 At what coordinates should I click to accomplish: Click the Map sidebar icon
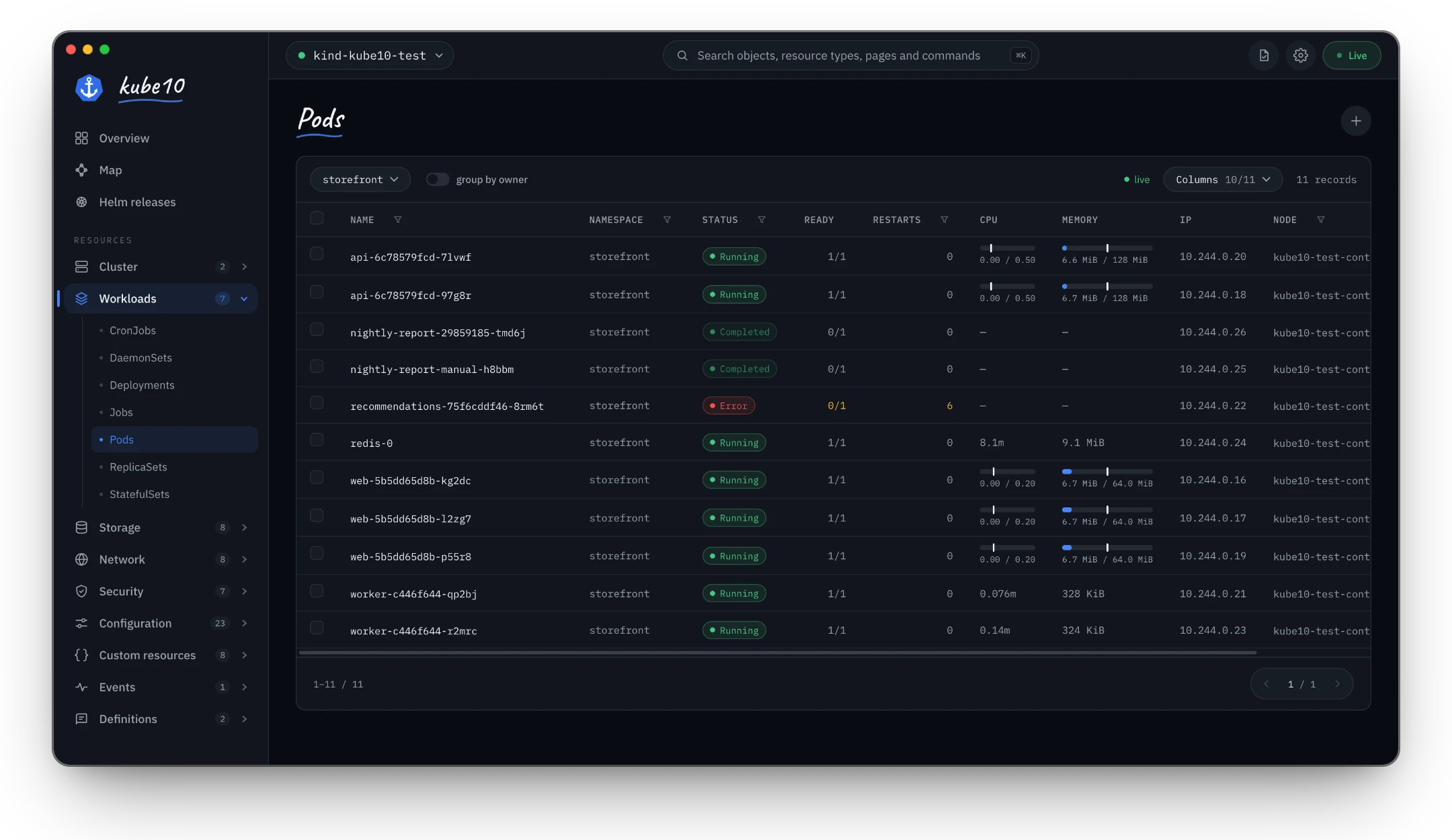click(x=81, y=170)
